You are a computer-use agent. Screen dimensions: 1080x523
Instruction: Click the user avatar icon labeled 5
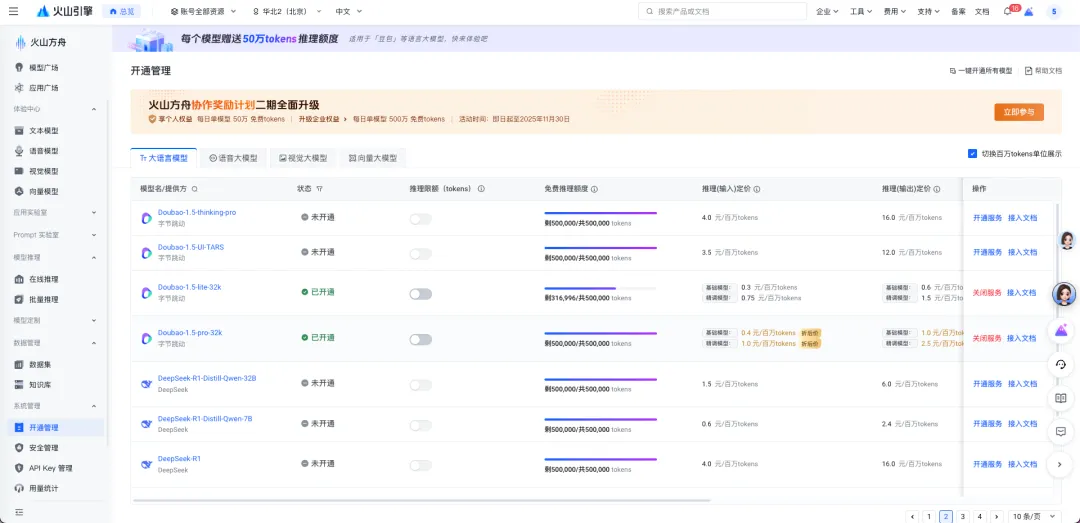(1054, 11)
